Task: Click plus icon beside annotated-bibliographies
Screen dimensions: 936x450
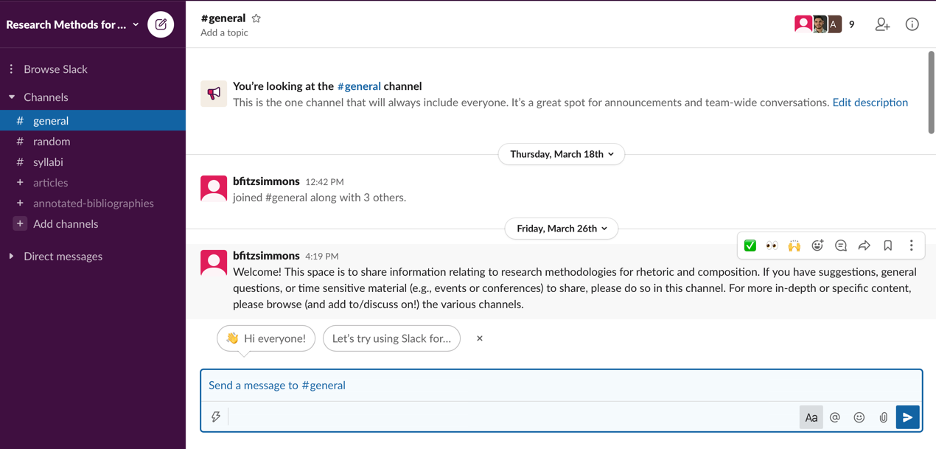Action: [20, 203]
